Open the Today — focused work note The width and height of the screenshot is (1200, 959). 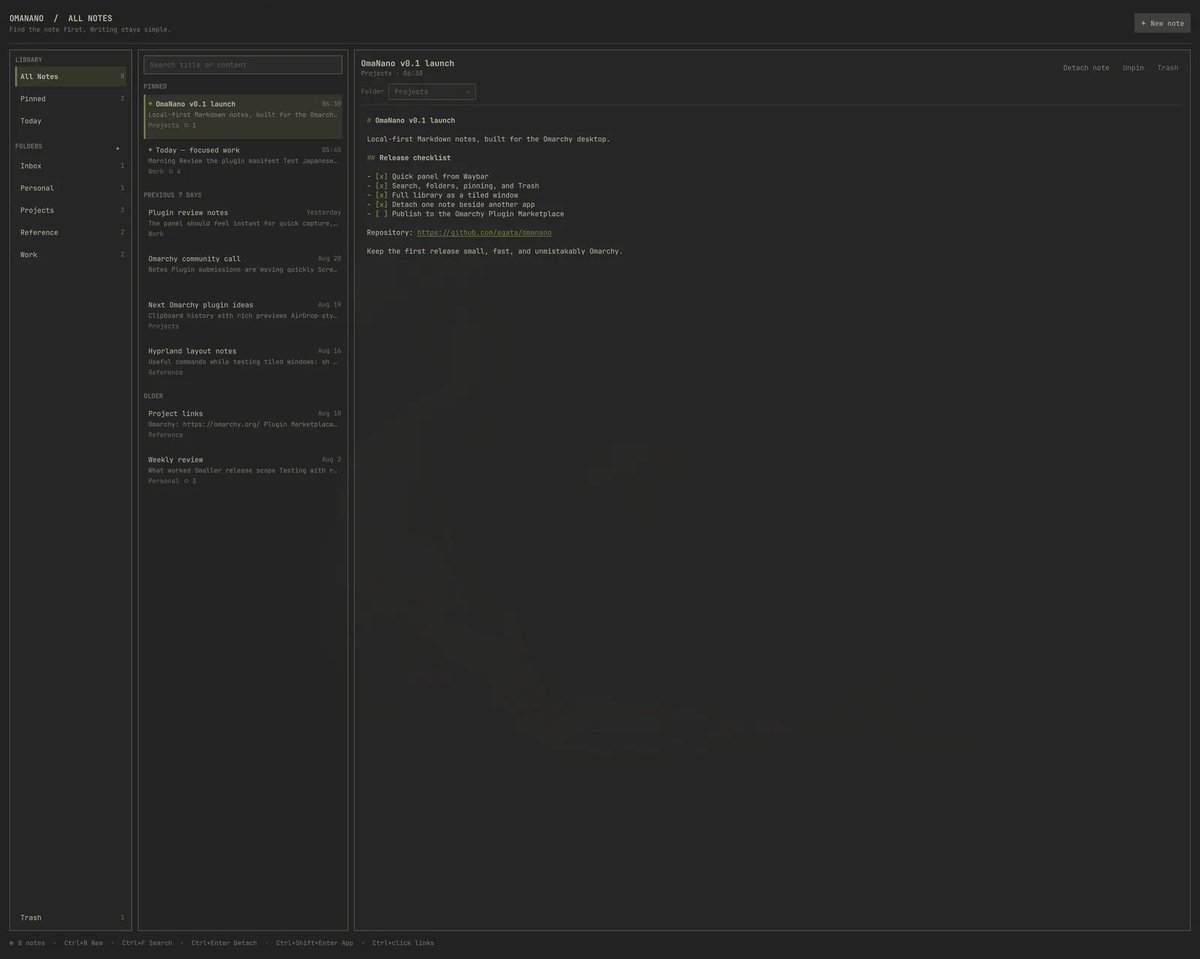(243, 161)
